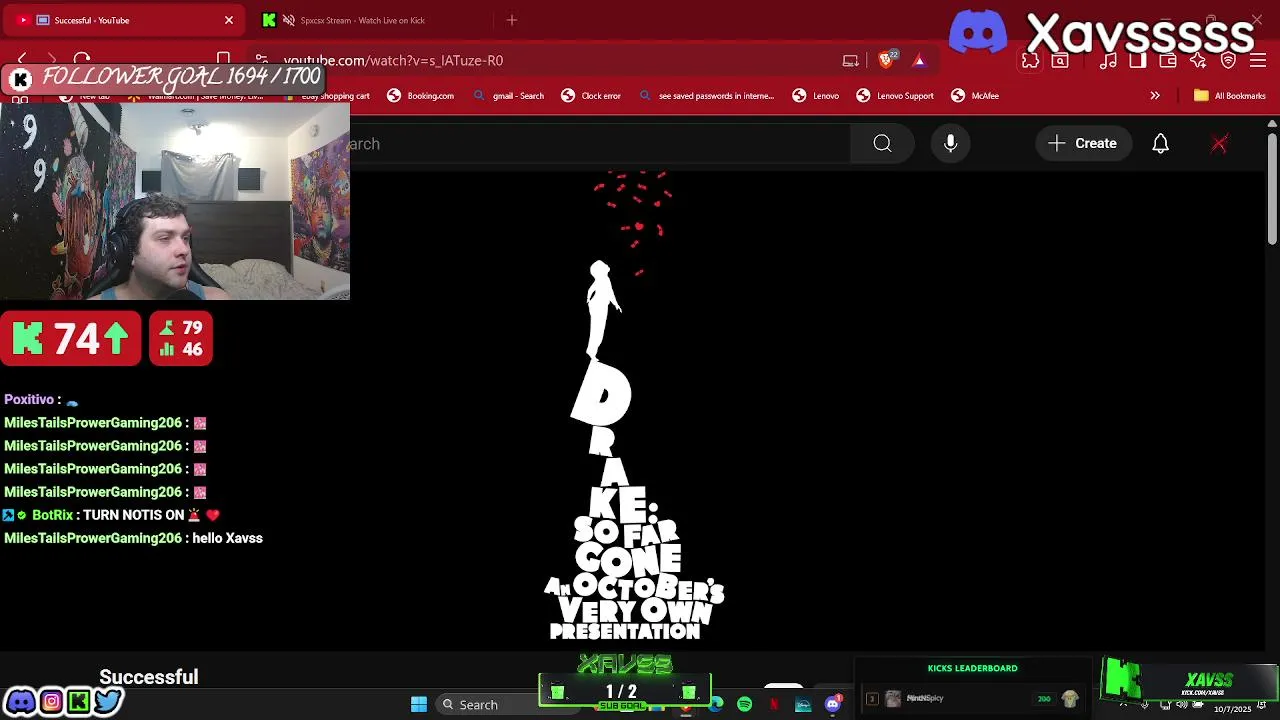
Task: Open the browser extensions puzzle icon
Action: (1031, 60)
